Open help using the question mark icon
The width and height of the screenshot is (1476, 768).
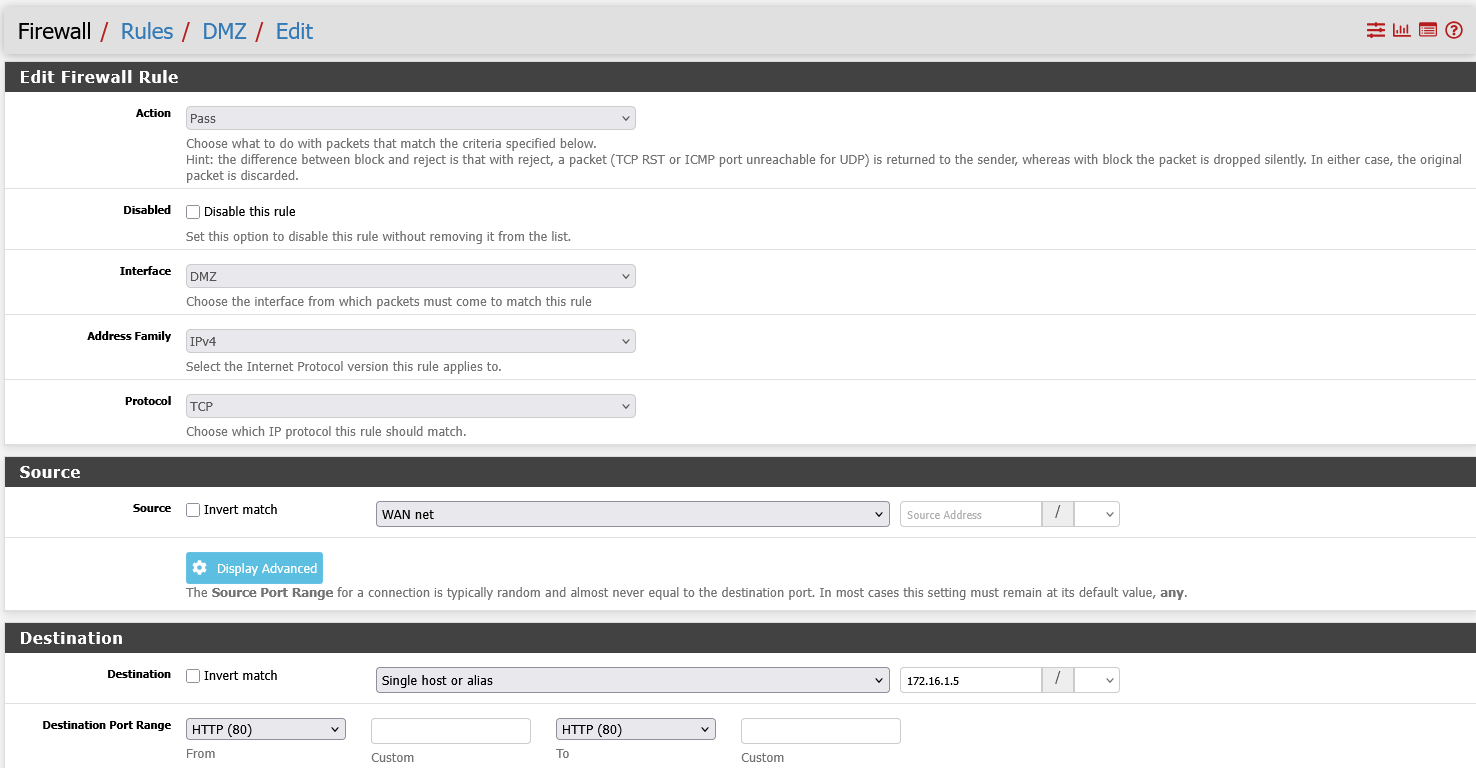(x=1453, y=30)
